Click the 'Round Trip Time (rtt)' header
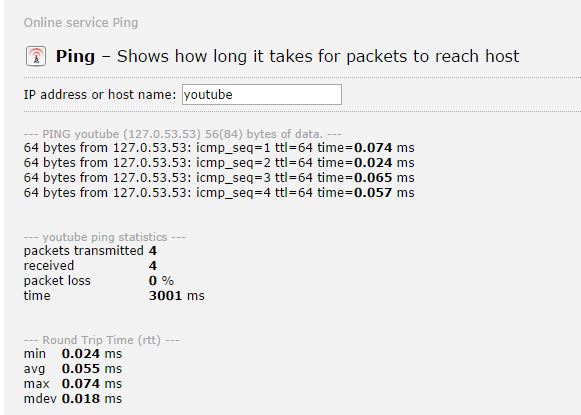 pos(102,340)
